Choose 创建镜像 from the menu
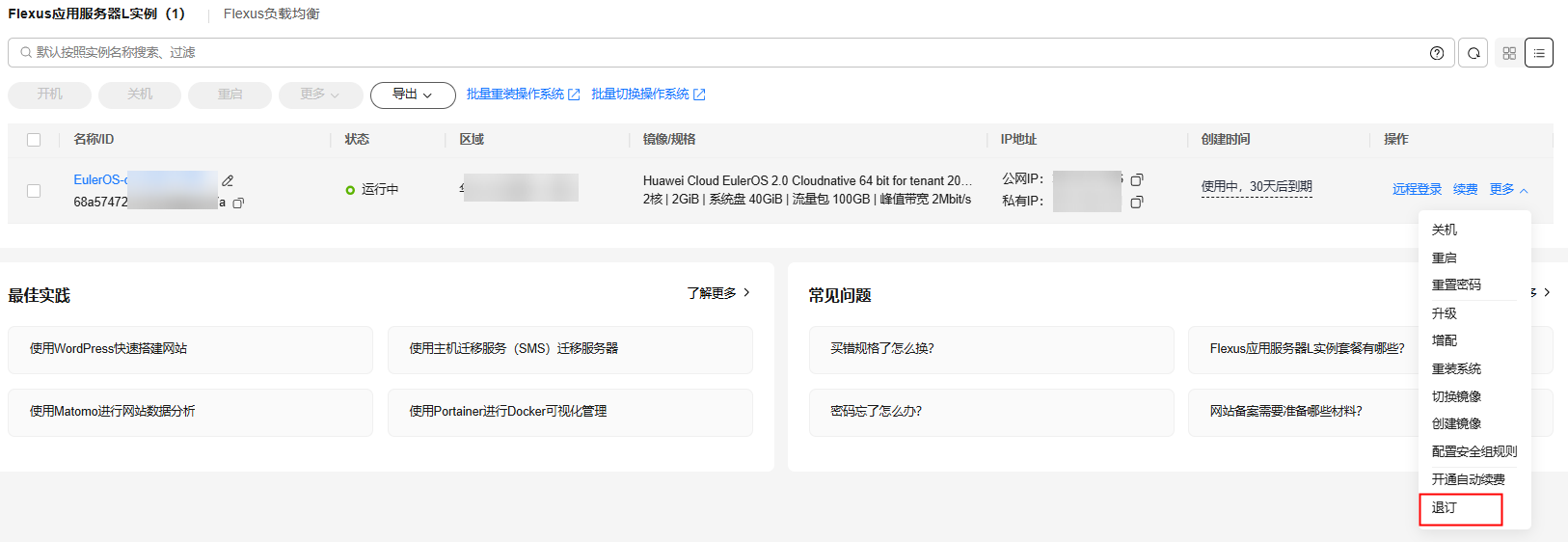This screenshot has width=1568, height=542. pyautogui.click(x=1456, y=423)
